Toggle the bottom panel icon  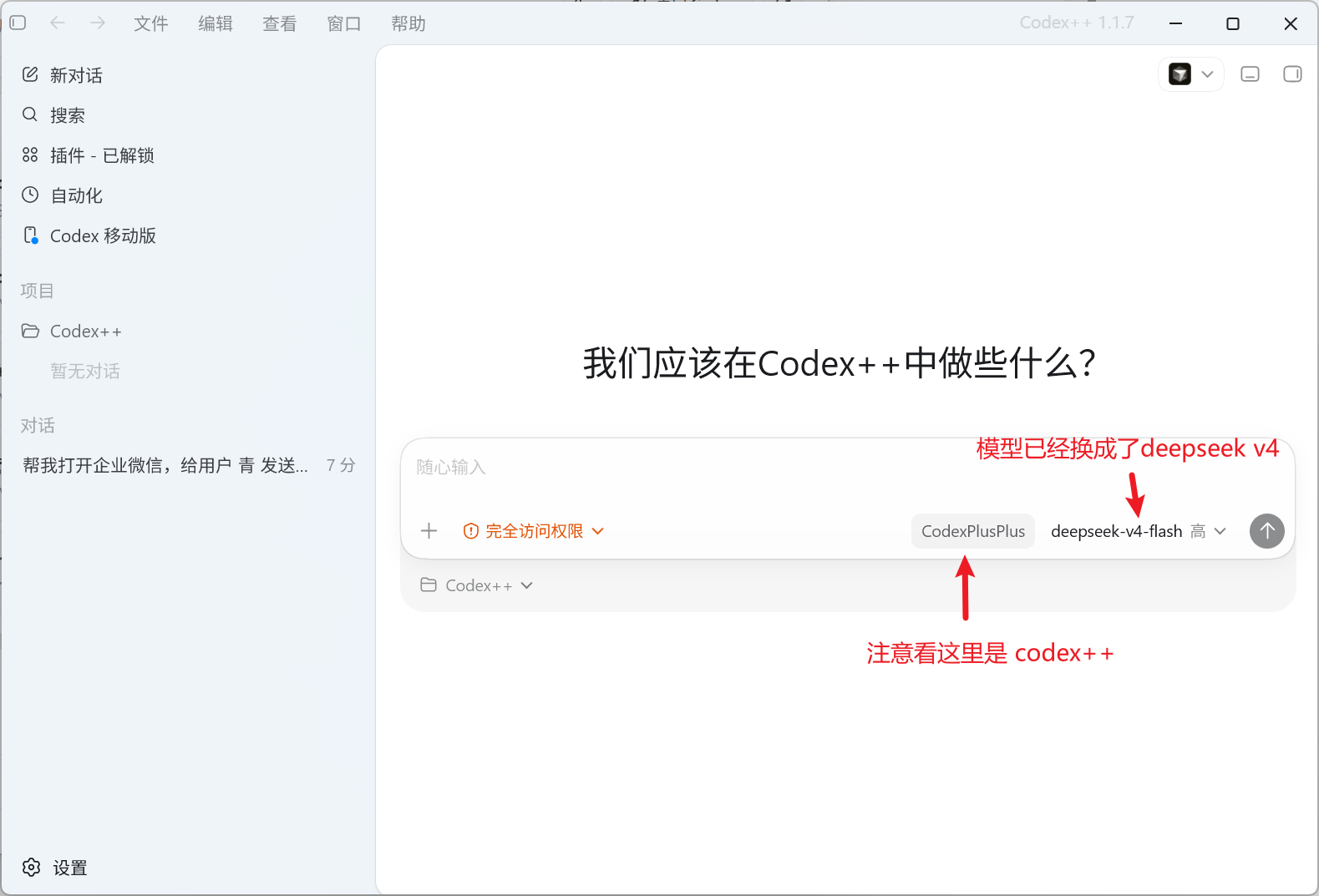pyautogui.click(x=1251, y=74)
